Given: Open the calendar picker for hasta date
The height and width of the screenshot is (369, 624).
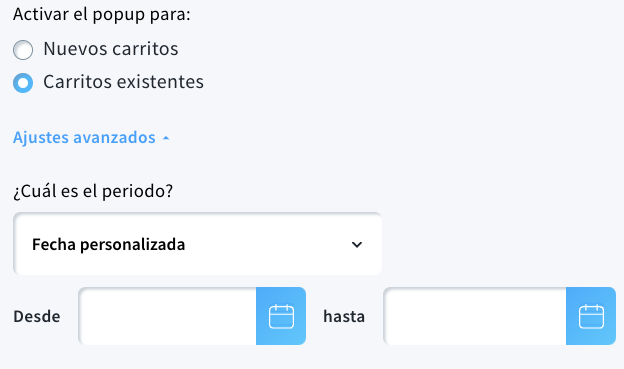Looking at the screenshot, I should [591, 316].
